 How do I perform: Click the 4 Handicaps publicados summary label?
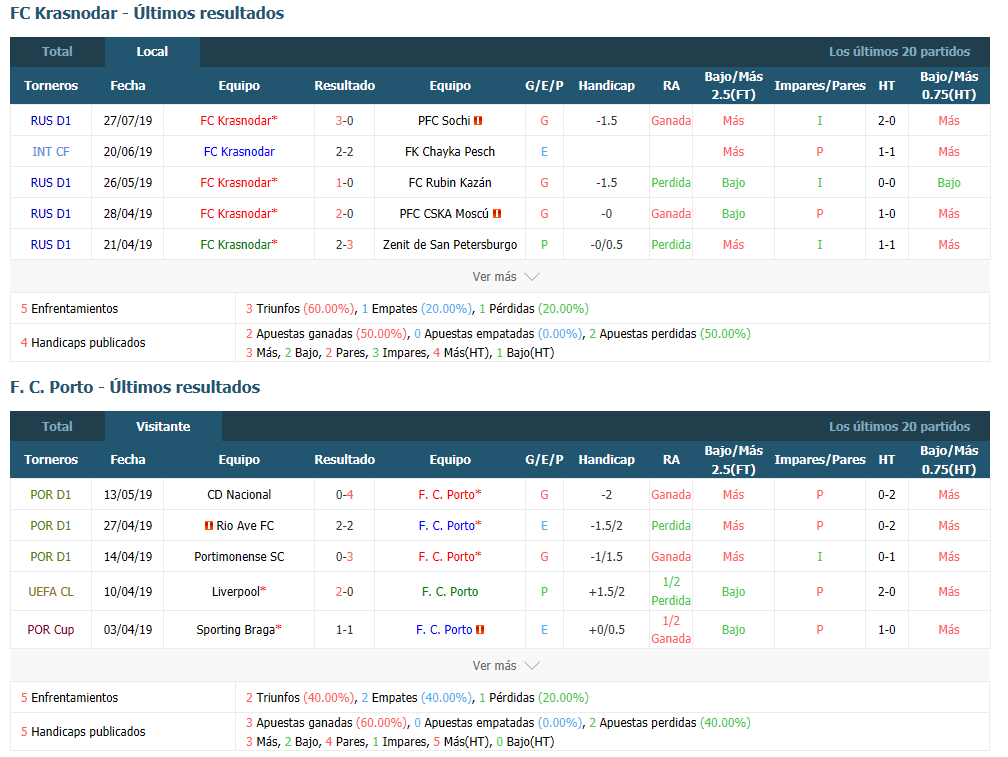[x=83, y=343]
